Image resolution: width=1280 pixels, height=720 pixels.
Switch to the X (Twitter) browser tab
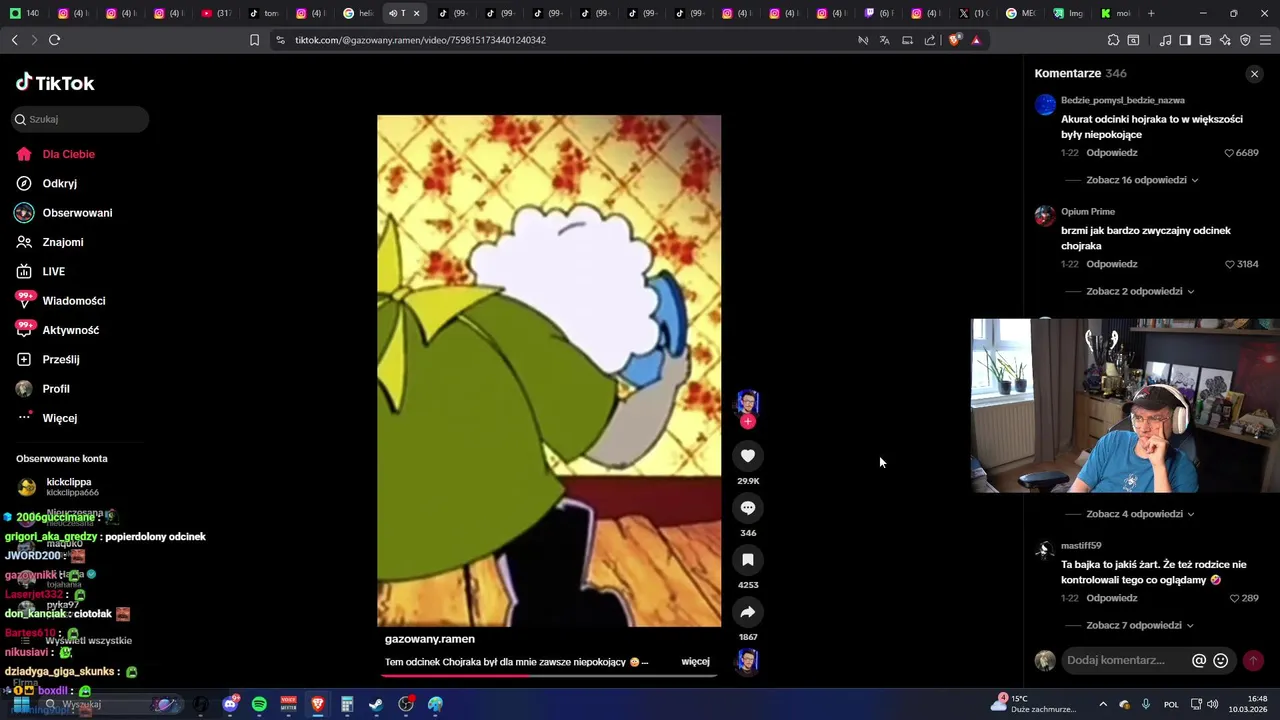click(x=972, y=13)
